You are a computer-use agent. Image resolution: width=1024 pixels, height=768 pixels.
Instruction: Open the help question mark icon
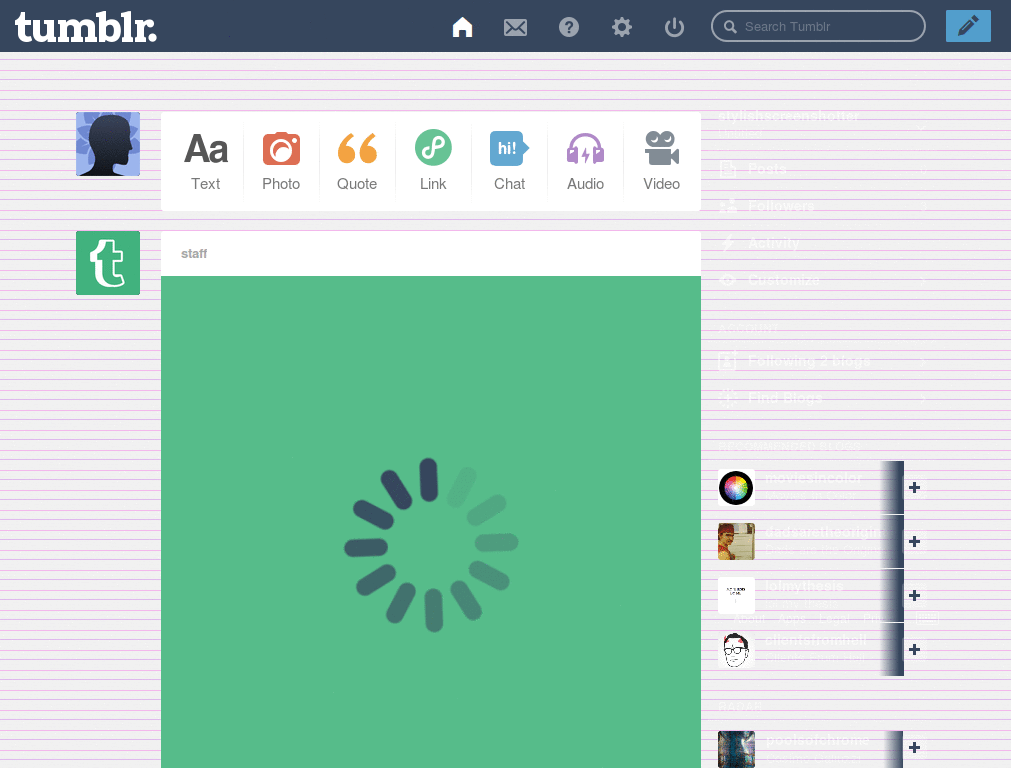(x=569, y=27)
